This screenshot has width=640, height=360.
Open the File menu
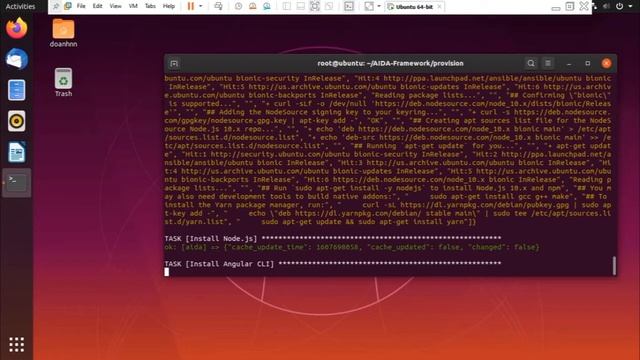click(x=81, y=6)
